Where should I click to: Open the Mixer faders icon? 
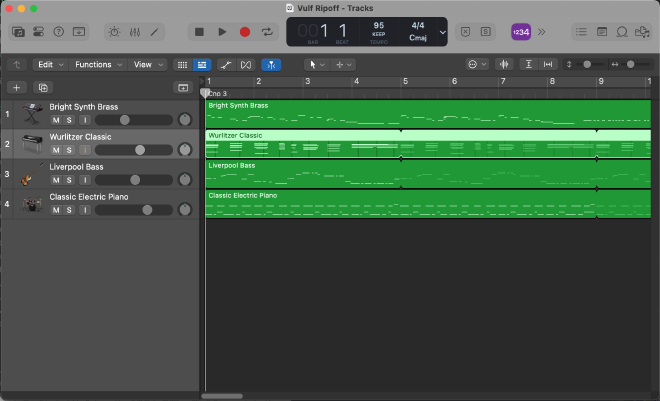135,32
